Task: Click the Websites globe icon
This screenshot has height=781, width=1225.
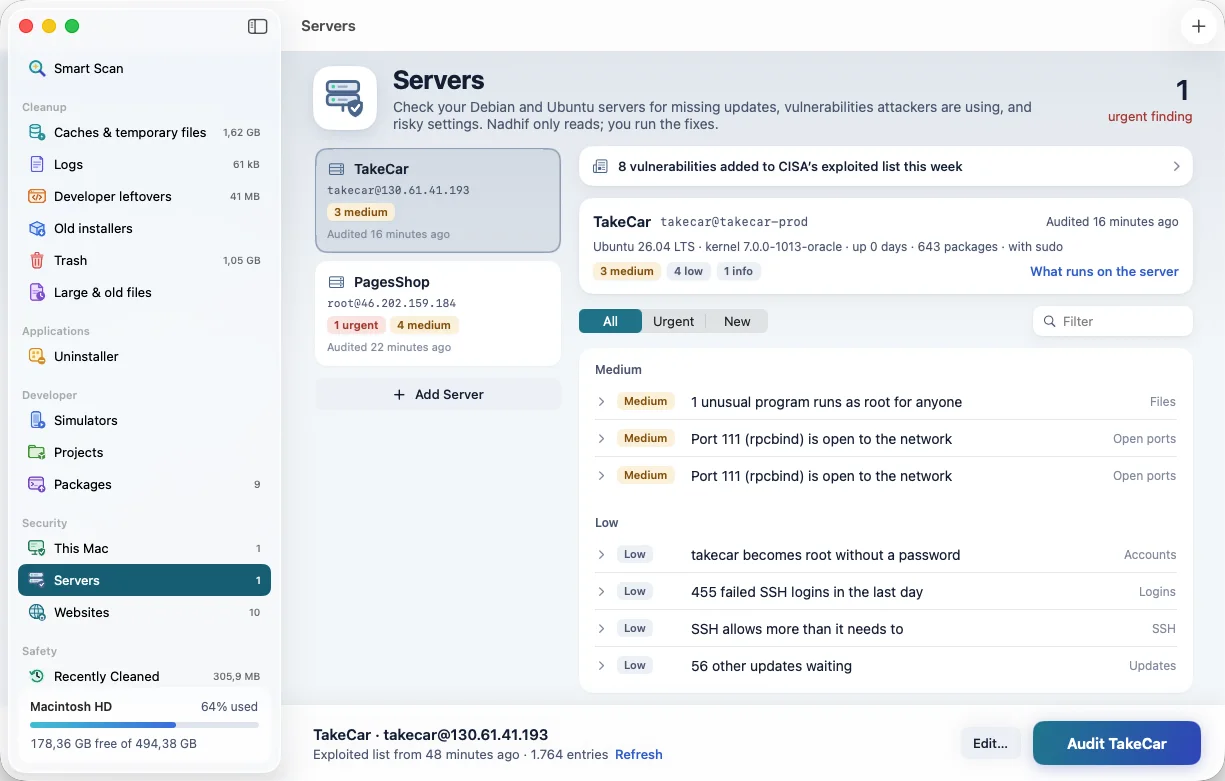Action: click(x=37, y=612)
